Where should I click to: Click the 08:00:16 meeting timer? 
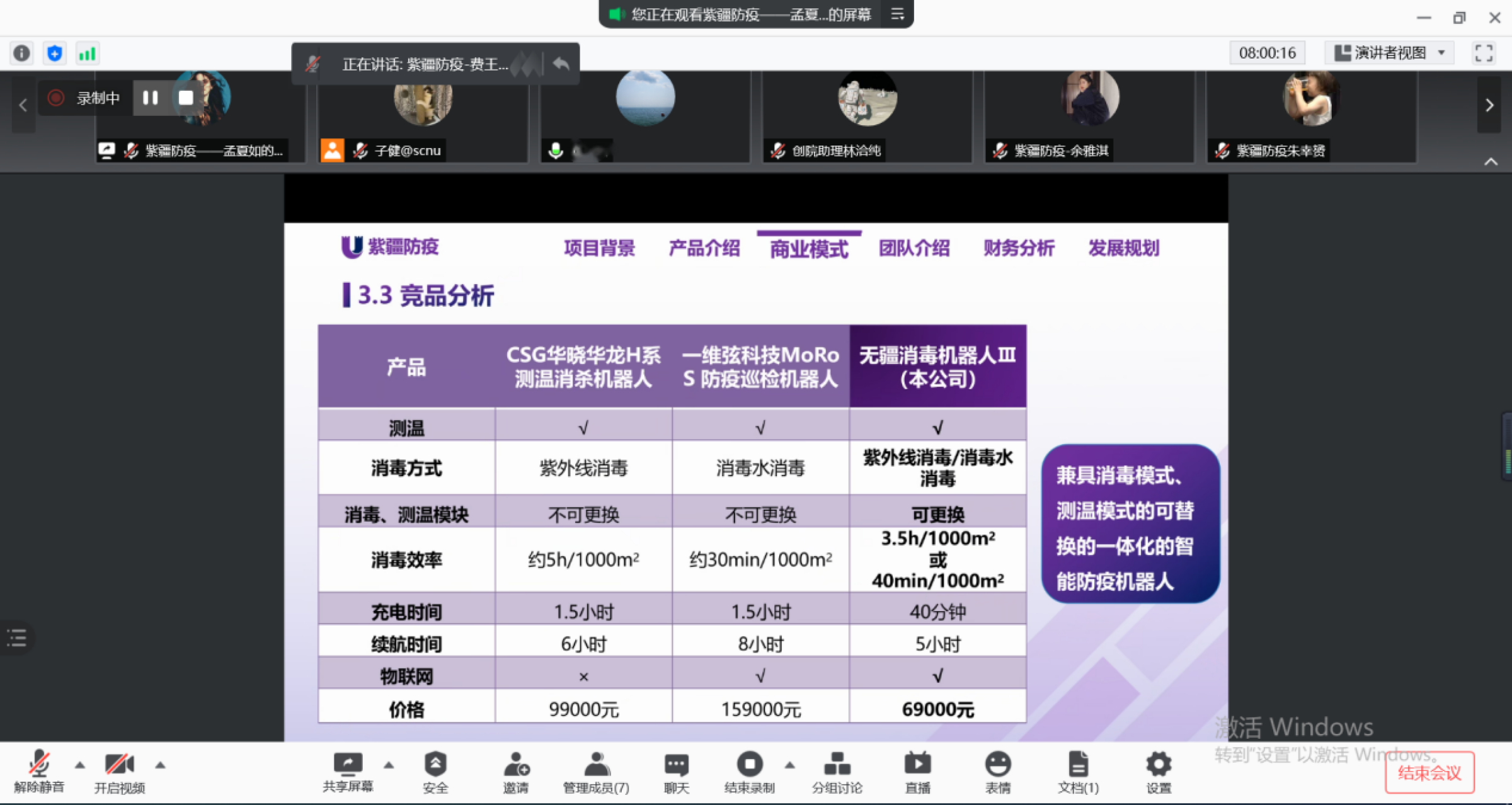click(x=1267, y=53)
